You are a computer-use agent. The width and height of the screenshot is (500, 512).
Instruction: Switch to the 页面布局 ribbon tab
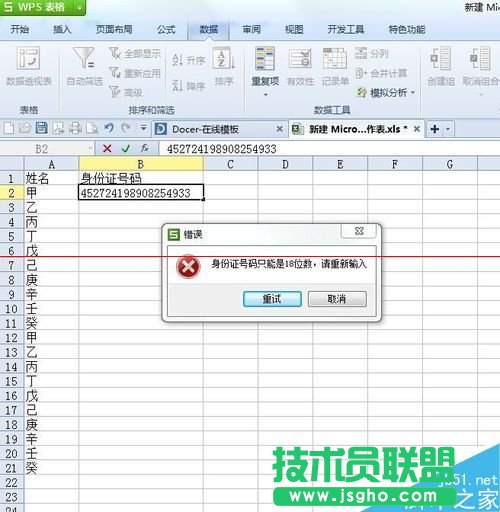114,30
